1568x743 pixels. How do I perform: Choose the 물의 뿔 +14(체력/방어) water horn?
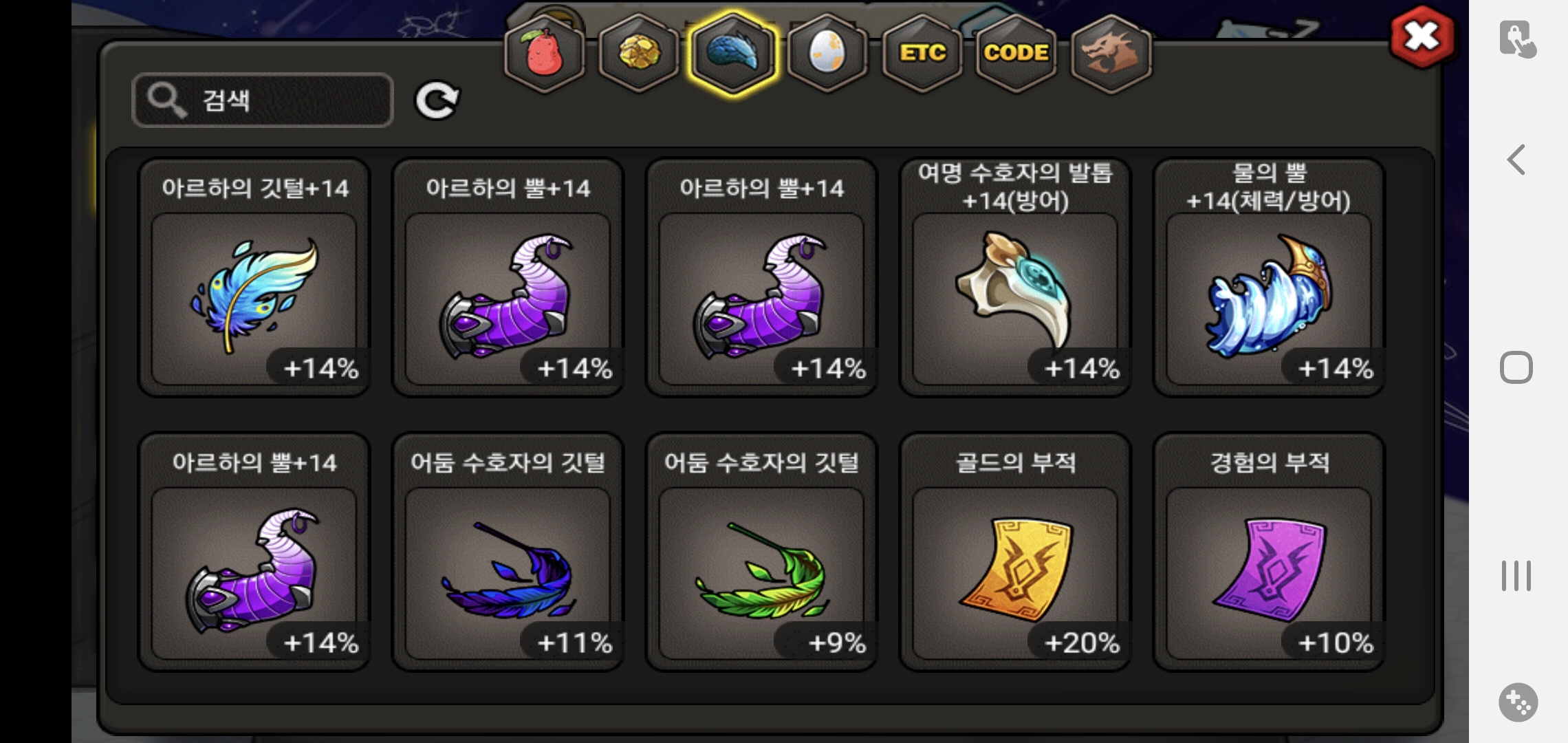[1269, 277]
